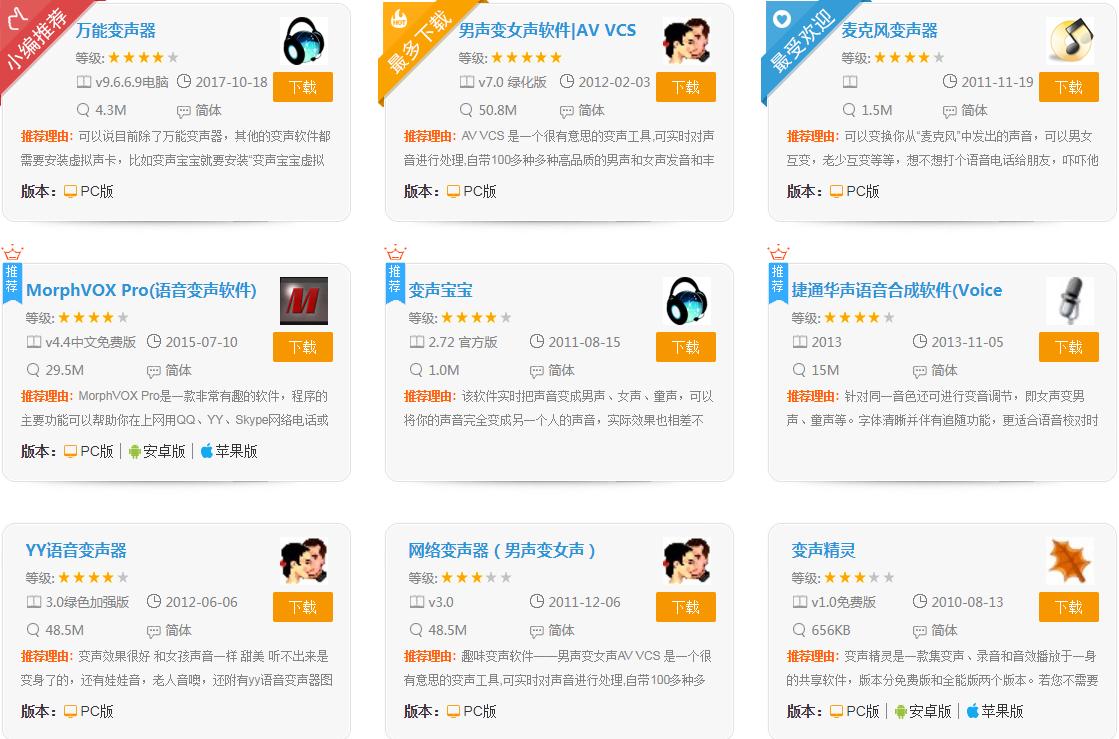Screen dimensions: 1119x739
Task: Click the 捷通华声 microphone icon
Action: [x=1070, y=301]
